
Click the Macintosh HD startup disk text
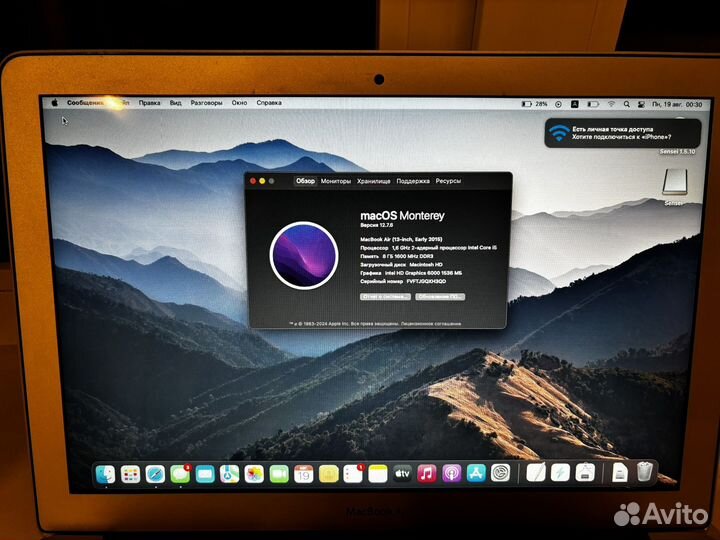coord(401,264)
